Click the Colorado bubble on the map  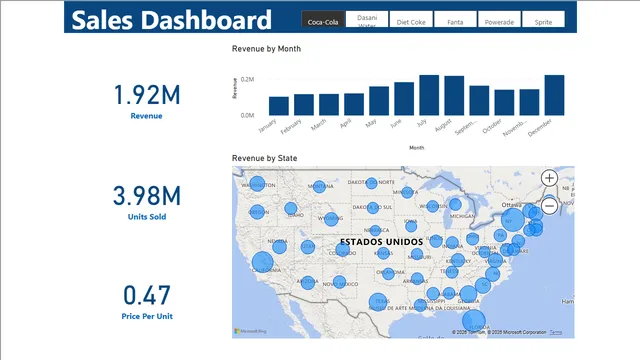(x=343, y=249)
